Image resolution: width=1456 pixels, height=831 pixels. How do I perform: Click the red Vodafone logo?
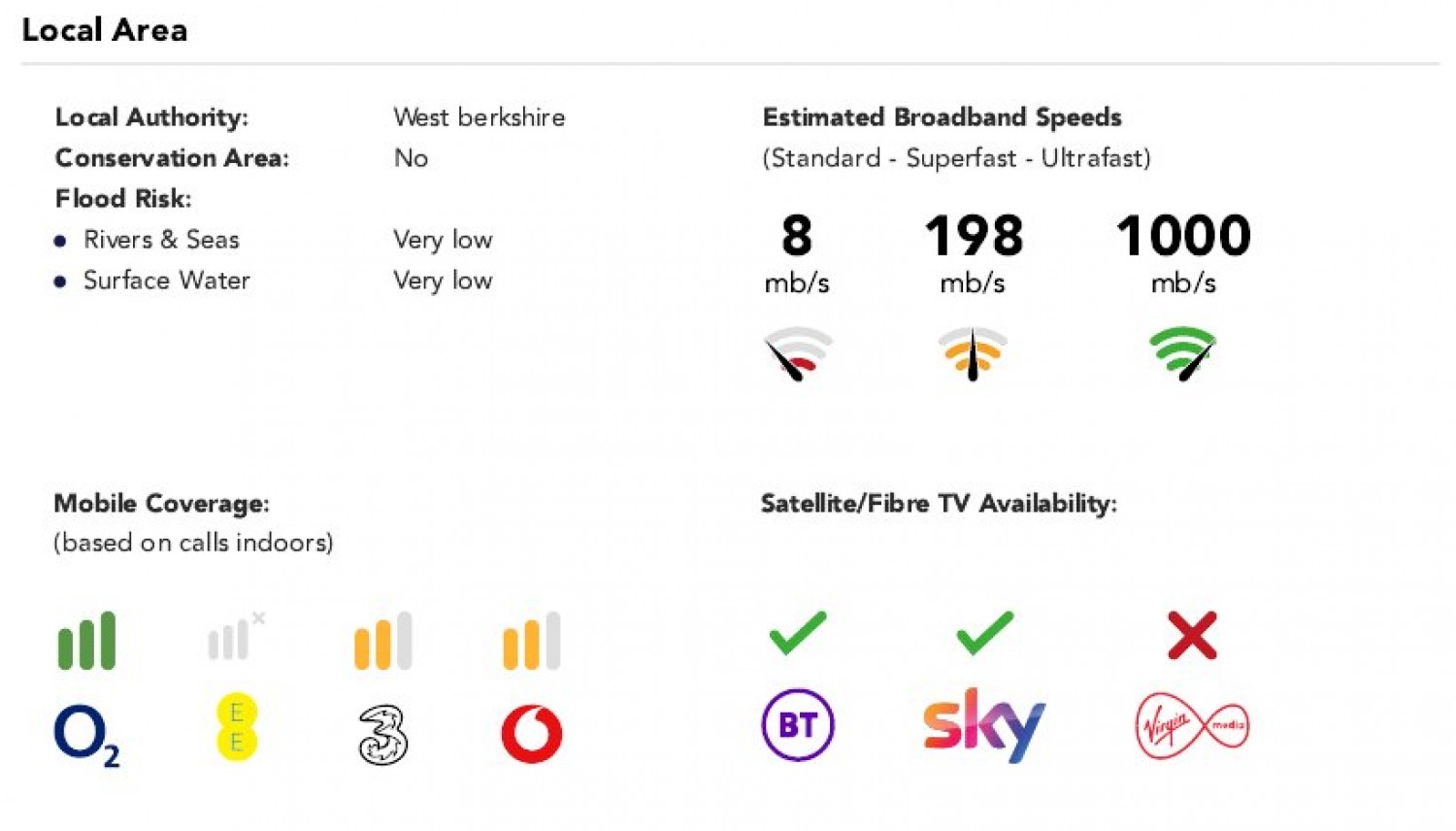(x=532, y=734)
